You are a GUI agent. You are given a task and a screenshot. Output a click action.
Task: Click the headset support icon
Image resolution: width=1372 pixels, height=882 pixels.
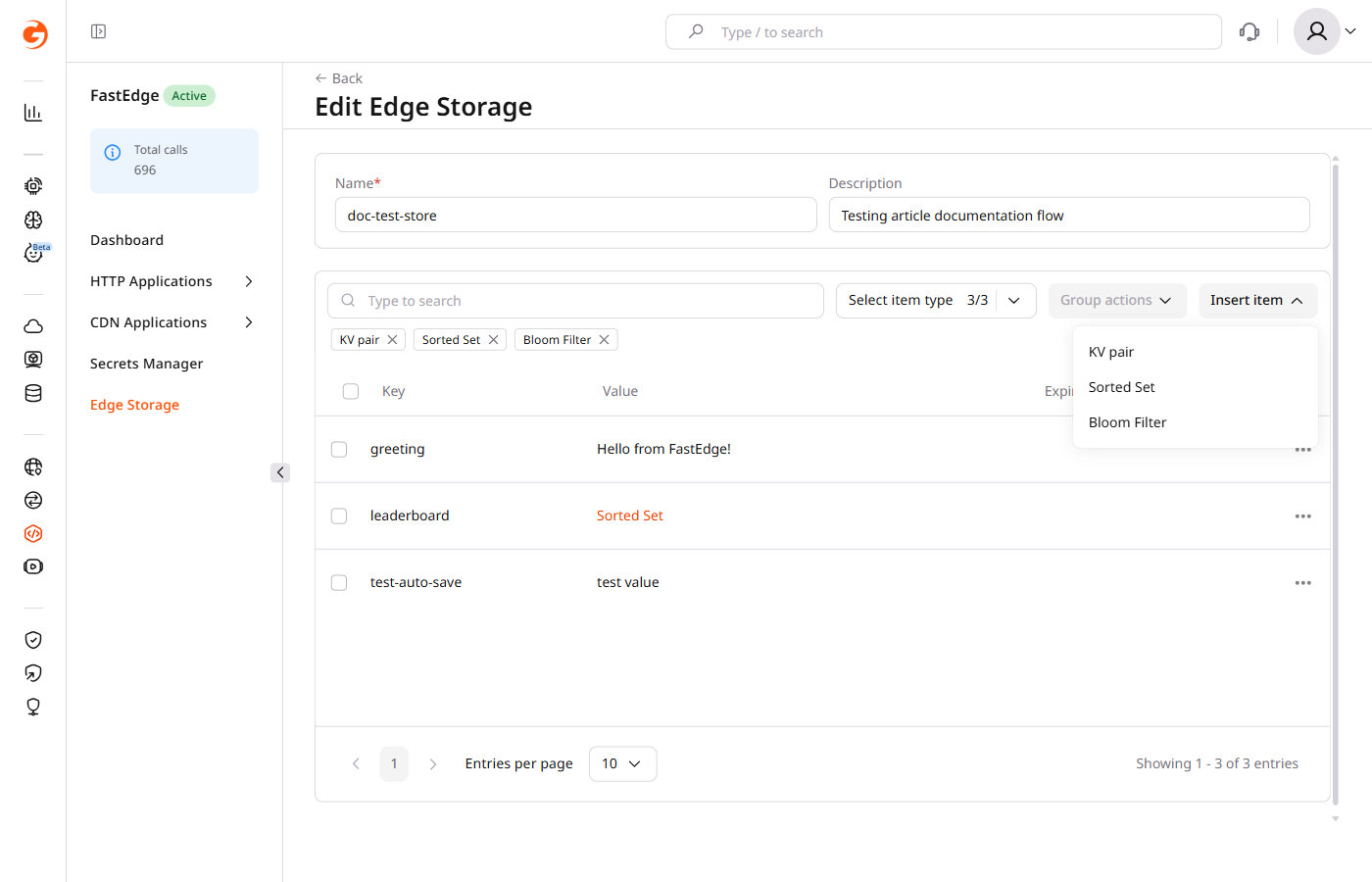1249,31
